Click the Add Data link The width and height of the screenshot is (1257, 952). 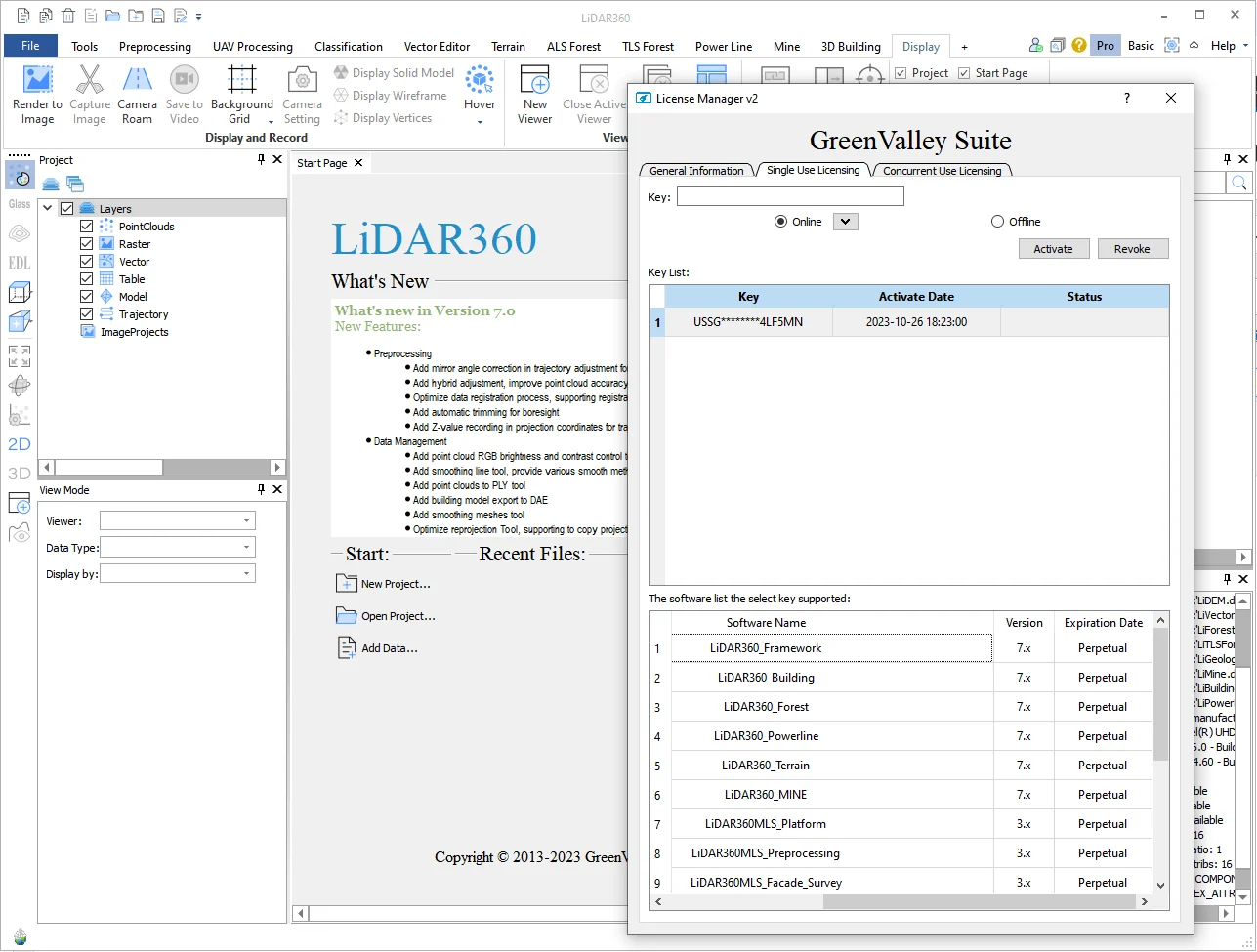tap(377, 648)
